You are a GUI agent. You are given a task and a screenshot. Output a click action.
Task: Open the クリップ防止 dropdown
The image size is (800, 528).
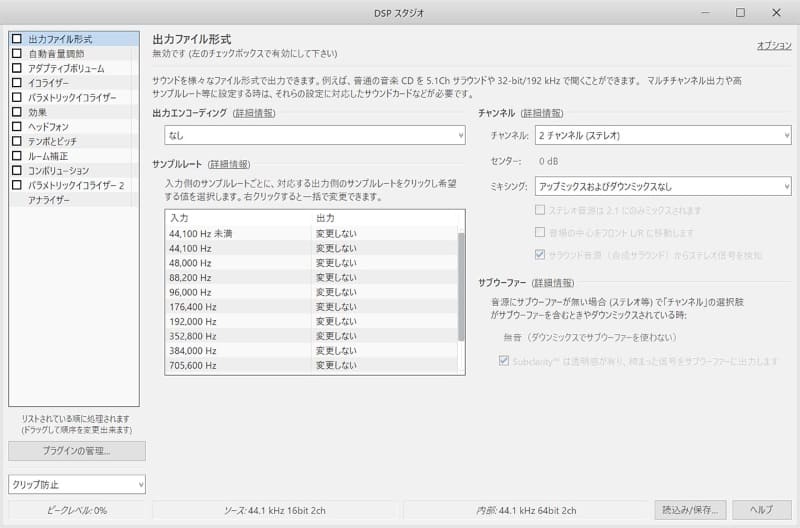tap(77, 484)
